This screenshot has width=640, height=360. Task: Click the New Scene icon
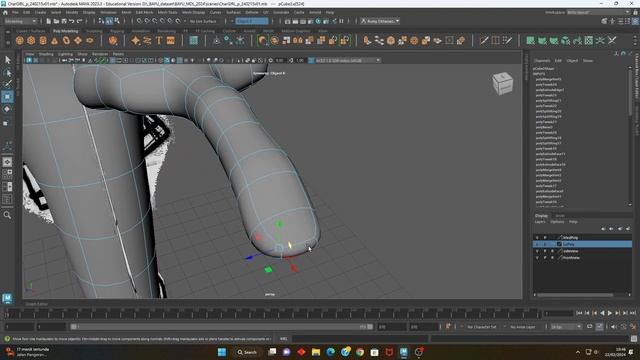point(49,21)
